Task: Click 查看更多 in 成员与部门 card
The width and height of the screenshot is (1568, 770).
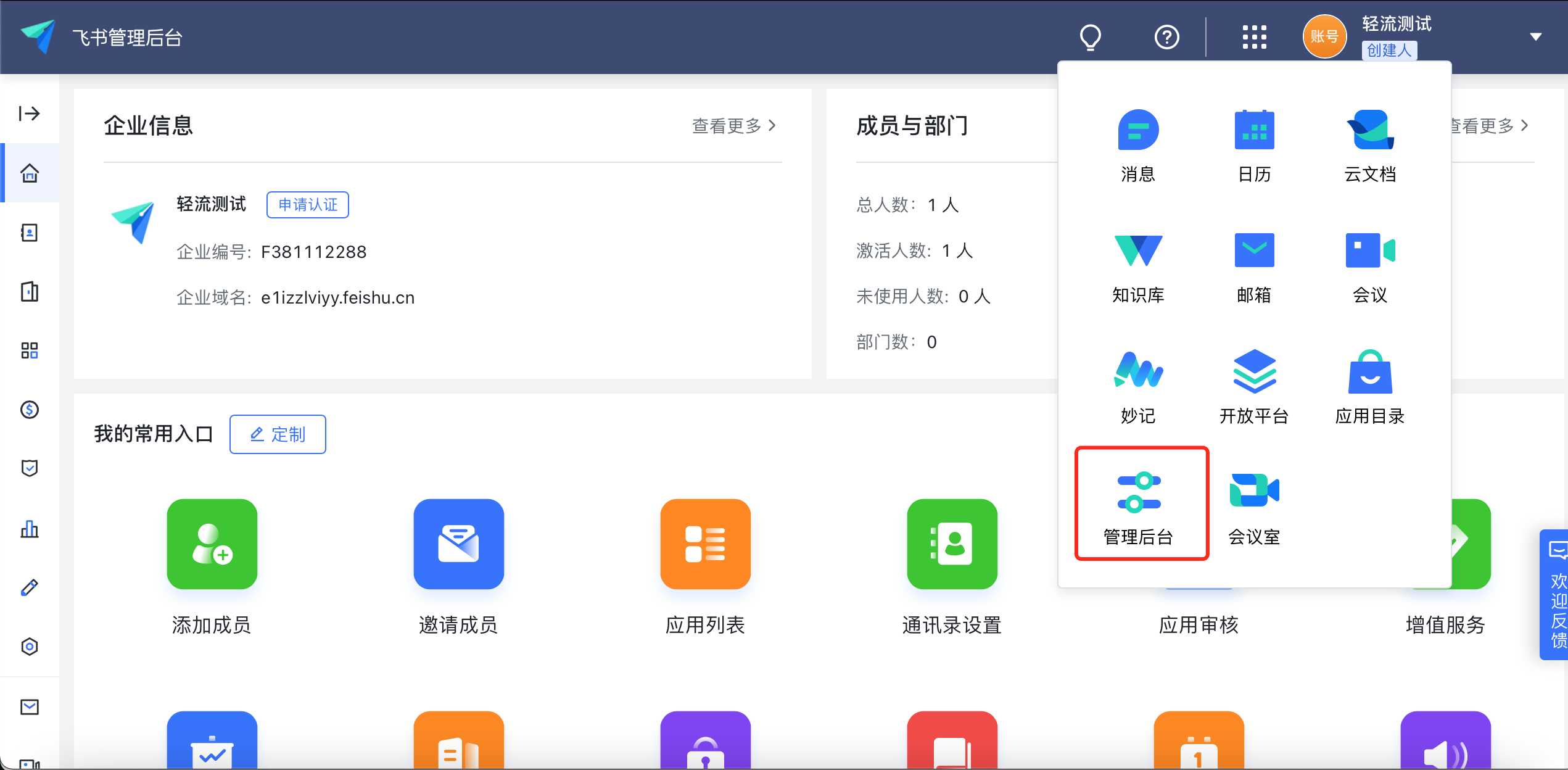Action: 1490,126
